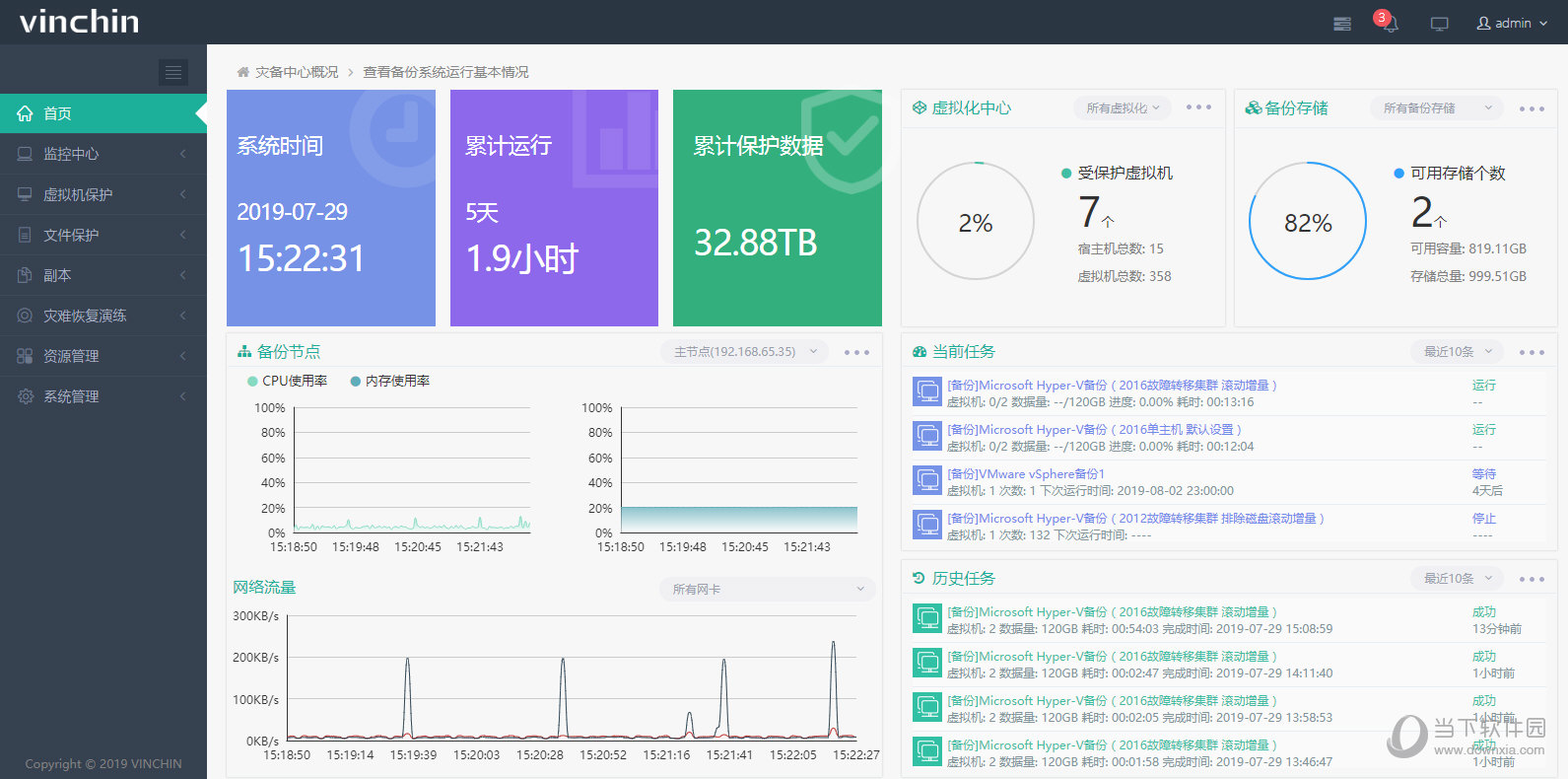Click breadcrumb home icon 灾备中心概况

(x=242, y=72)
